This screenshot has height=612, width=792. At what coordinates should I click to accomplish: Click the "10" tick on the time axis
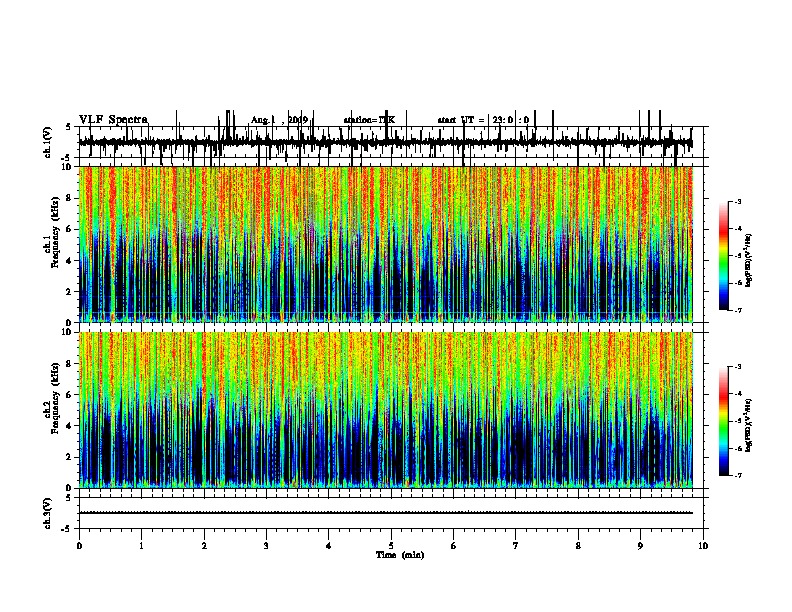703,546
